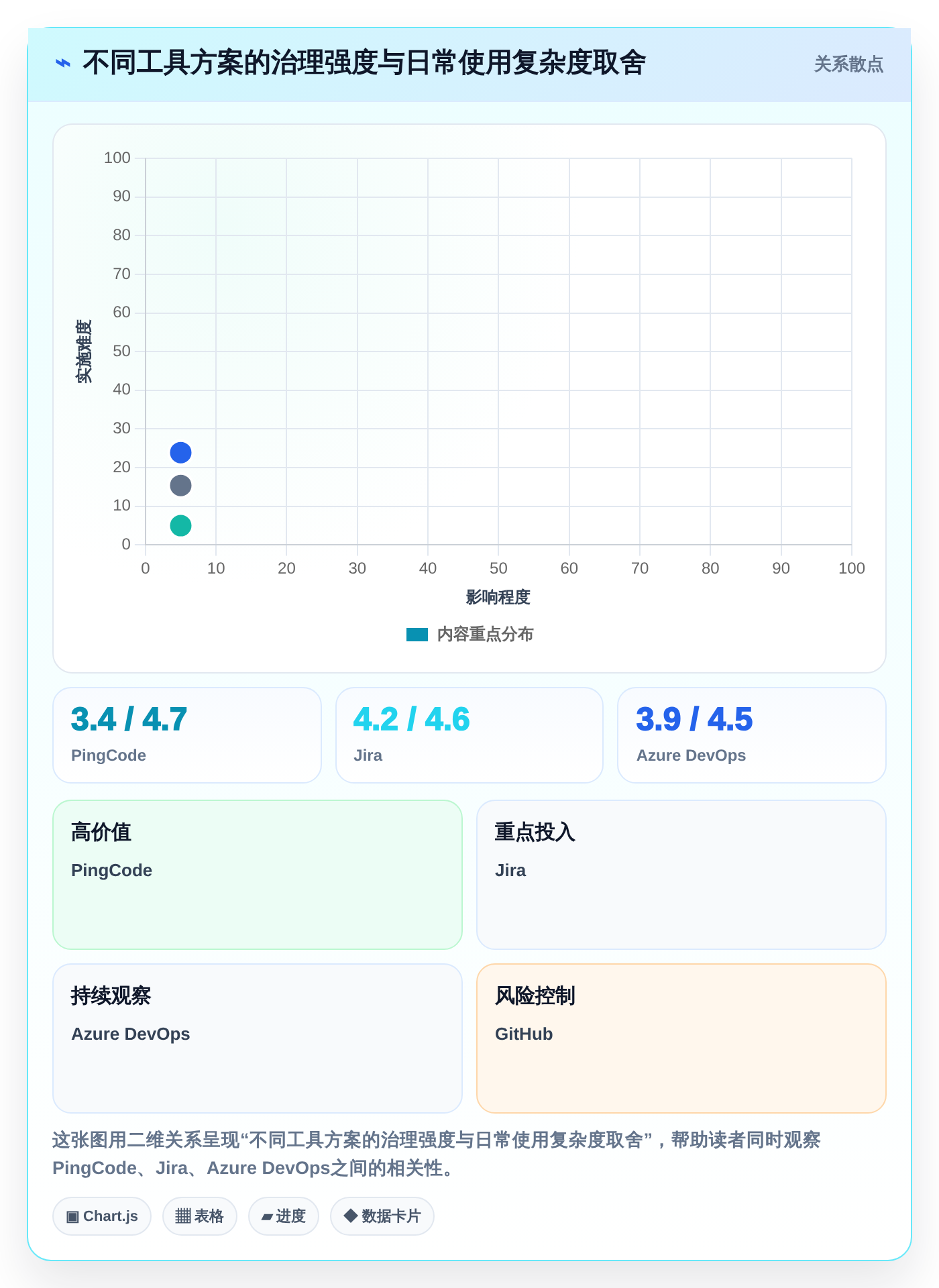Open the PingCode 3.4 / 4.7 score card
The width and height of the screenshot is (939, 1288).
(187, 735)
